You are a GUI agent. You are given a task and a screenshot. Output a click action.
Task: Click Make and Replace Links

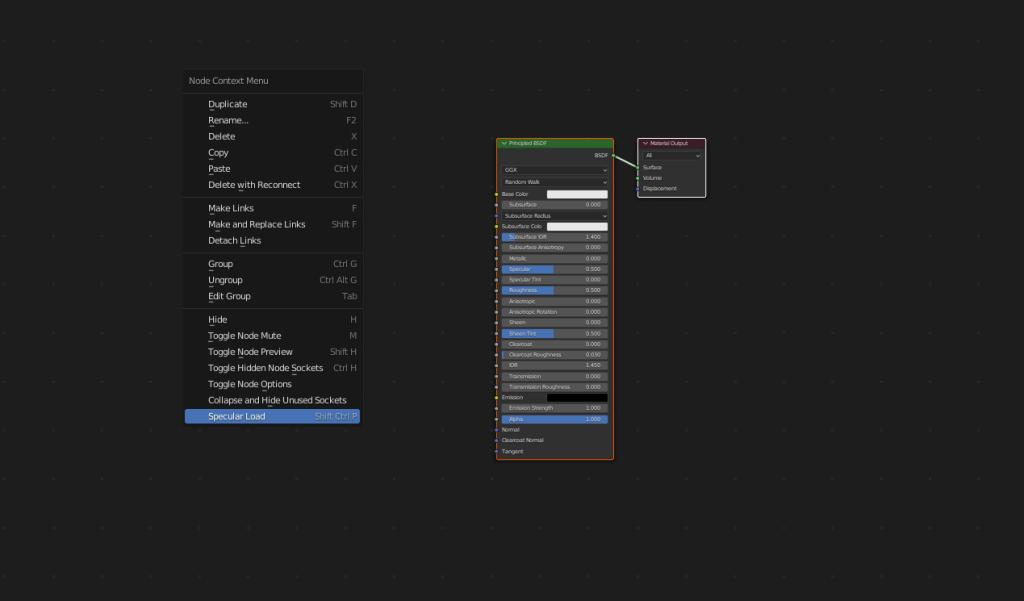click(x=256, y=224)
